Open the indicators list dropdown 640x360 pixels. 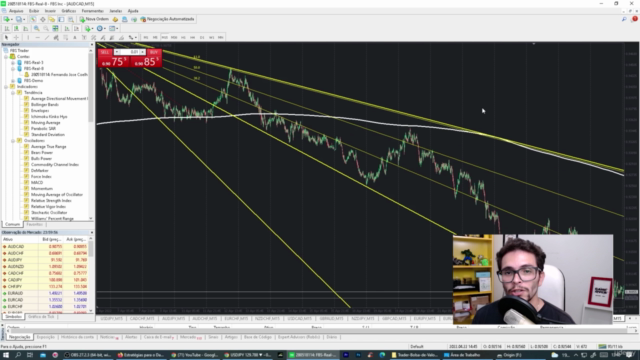pos(88,29)
